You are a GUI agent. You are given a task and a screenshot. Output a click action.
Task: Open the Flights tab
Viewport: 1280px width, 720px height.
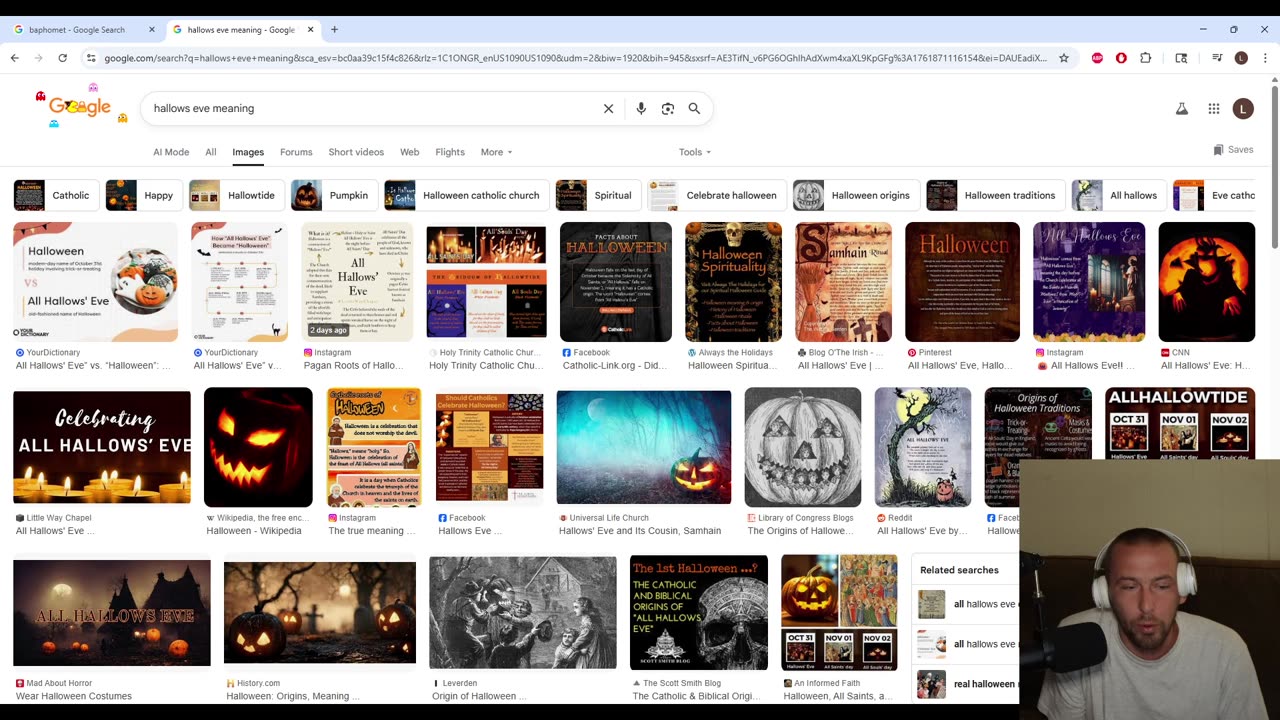[450, 152]
